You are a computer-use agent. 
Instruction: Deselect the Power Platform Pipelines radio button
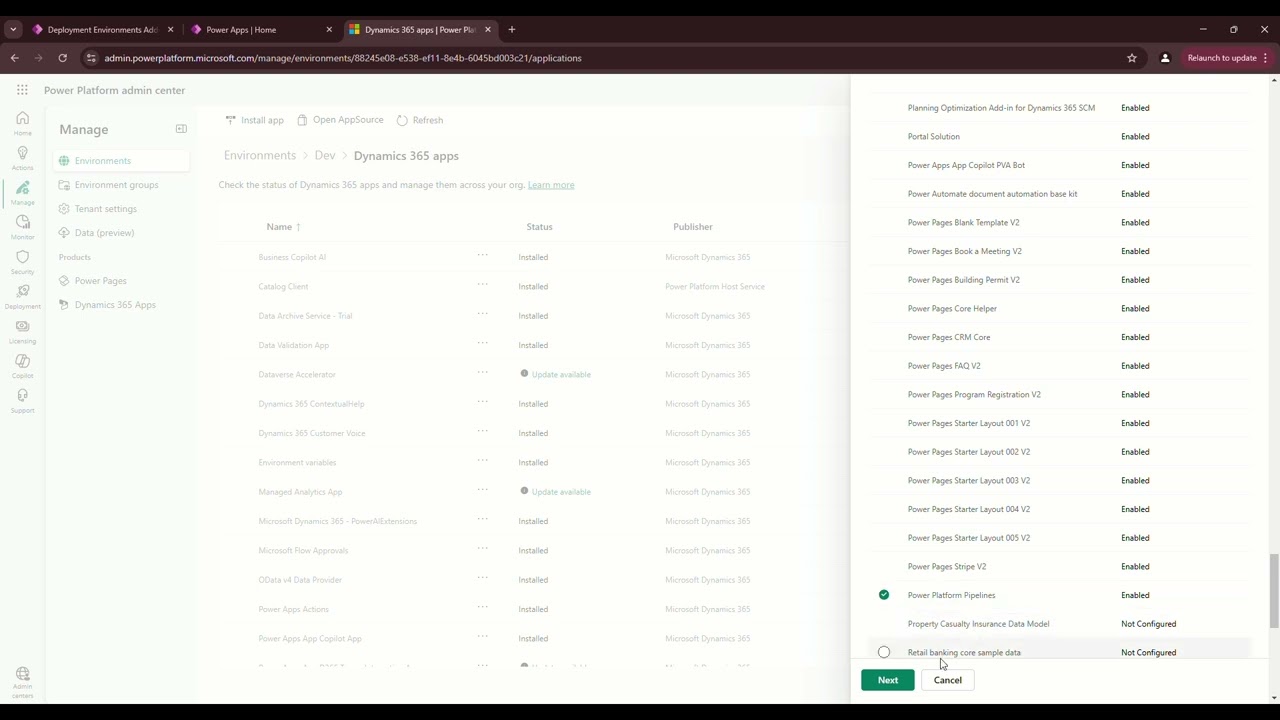[884, 595]
